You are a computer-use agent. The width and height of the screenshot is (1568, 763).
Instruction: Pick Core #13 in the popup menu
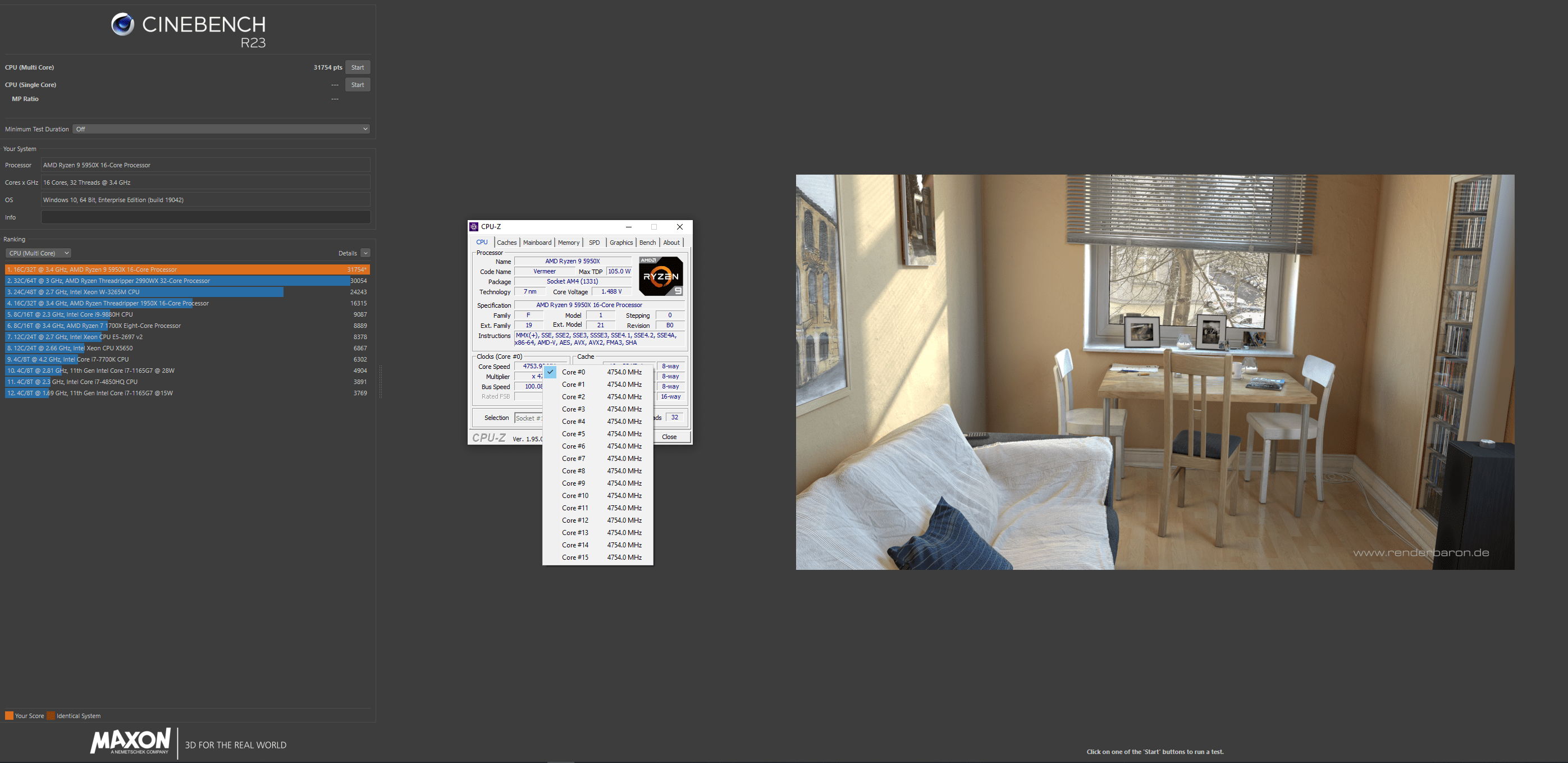[x=598, y=533]
